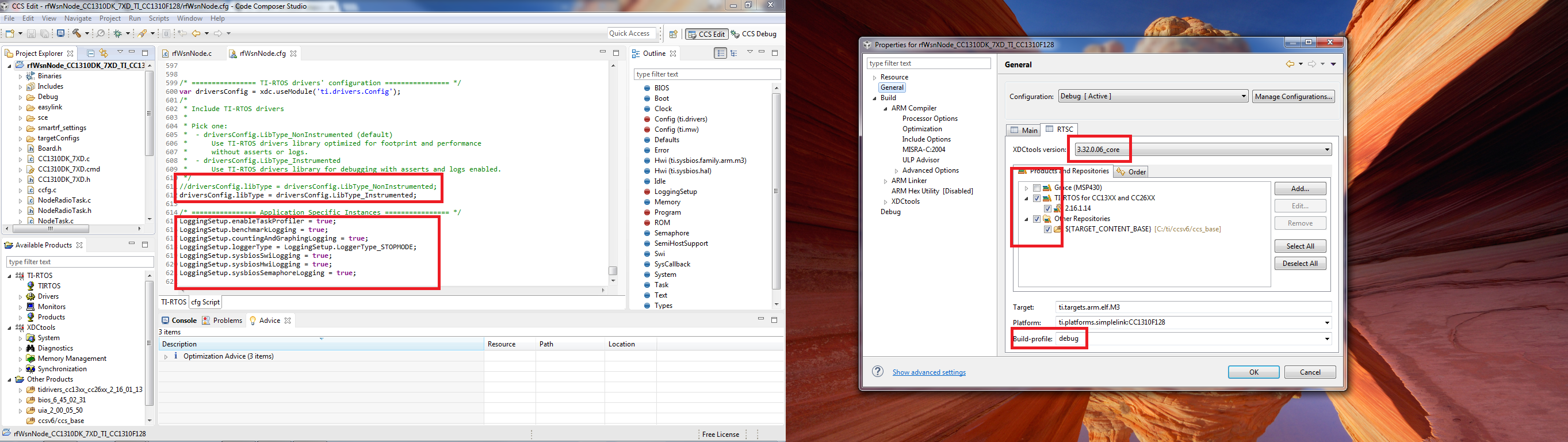
Task: Click the Outline filter text field
Action: tap(707, 74)
